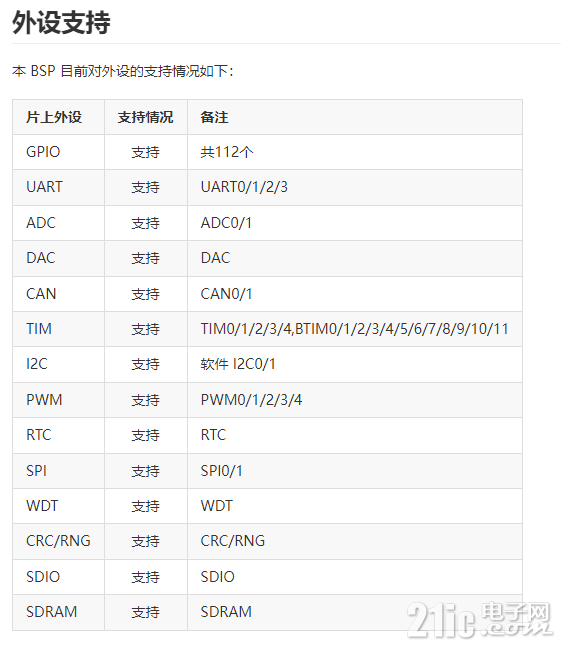This screenshot has width=561, height=645.
Task: Select the DAC peripheral name cell
Action: point(58,258)
